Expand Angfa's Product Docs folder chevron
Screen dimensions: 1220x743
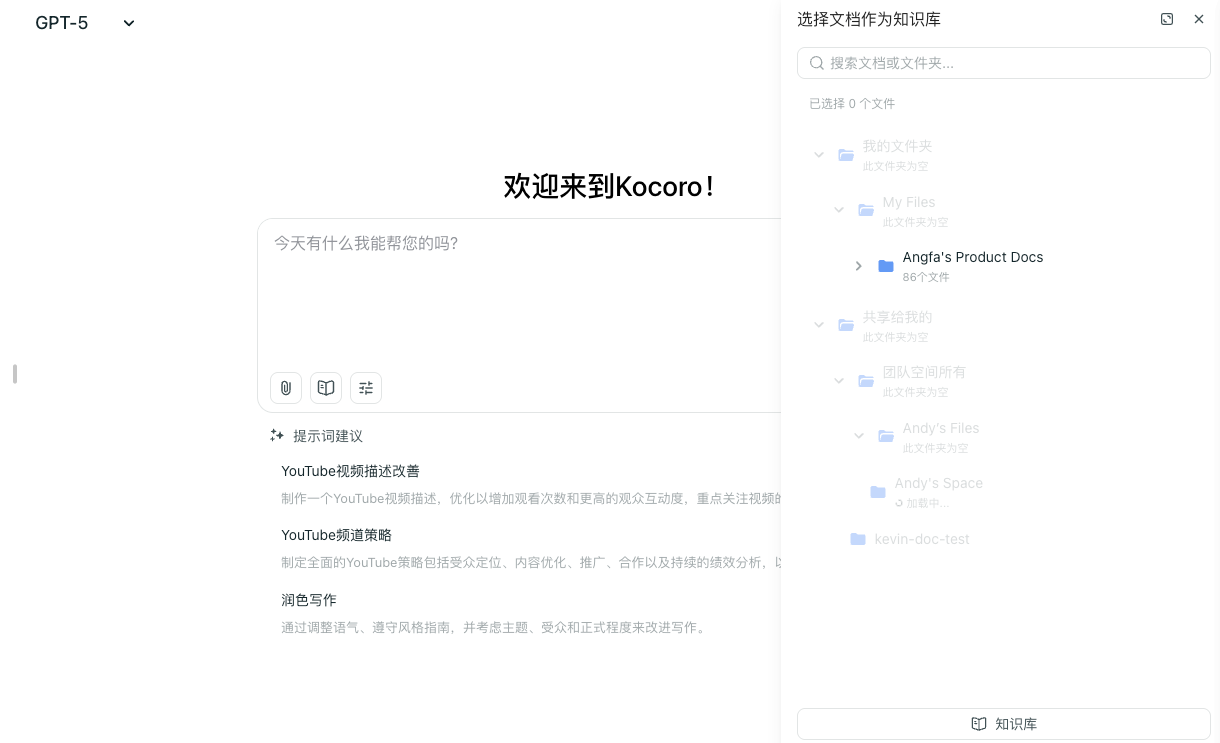pyautogui.click(x=858, y=266)
